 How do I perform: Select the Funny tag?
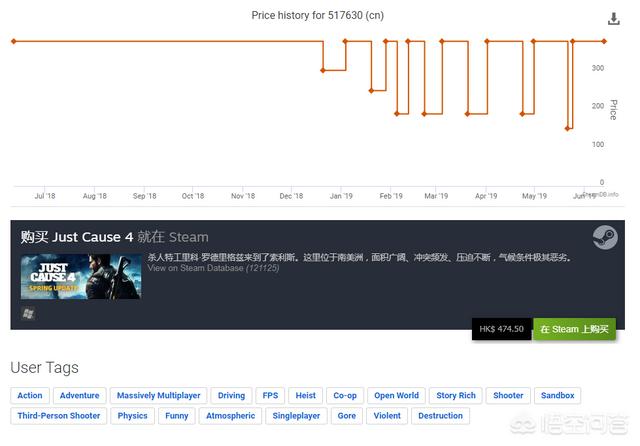coord(177,416)
